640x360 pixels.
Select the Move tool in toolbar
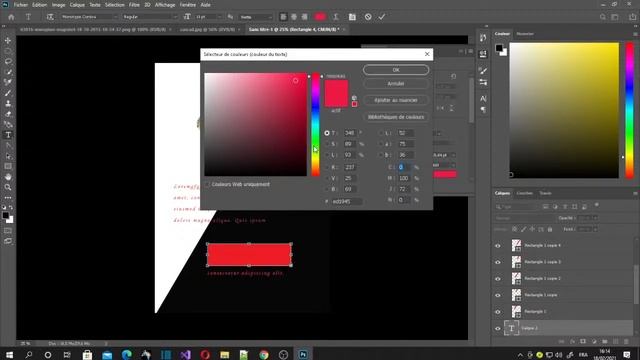(x=8, y=40)
